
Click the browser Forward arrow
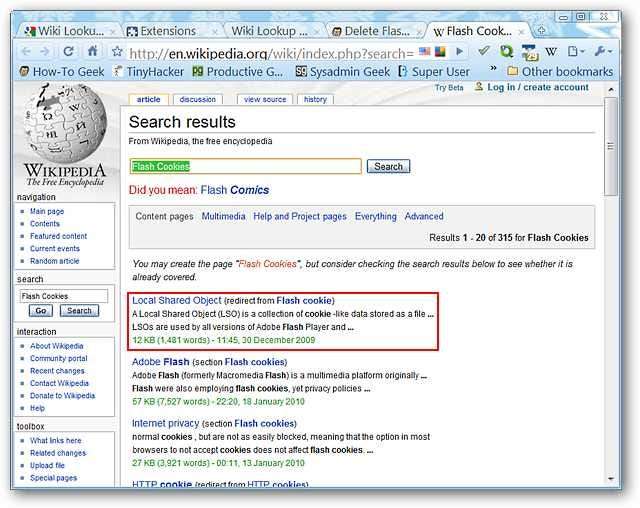tap(45, 52)
